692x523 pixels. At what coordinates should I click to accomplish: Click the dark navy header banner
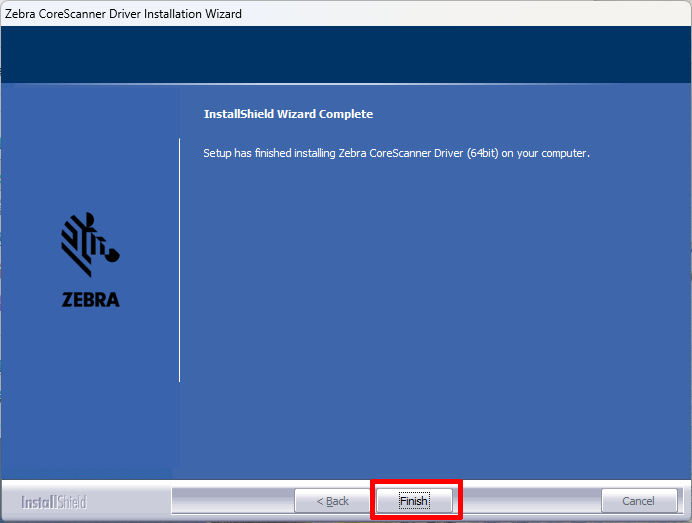[346, 55]
